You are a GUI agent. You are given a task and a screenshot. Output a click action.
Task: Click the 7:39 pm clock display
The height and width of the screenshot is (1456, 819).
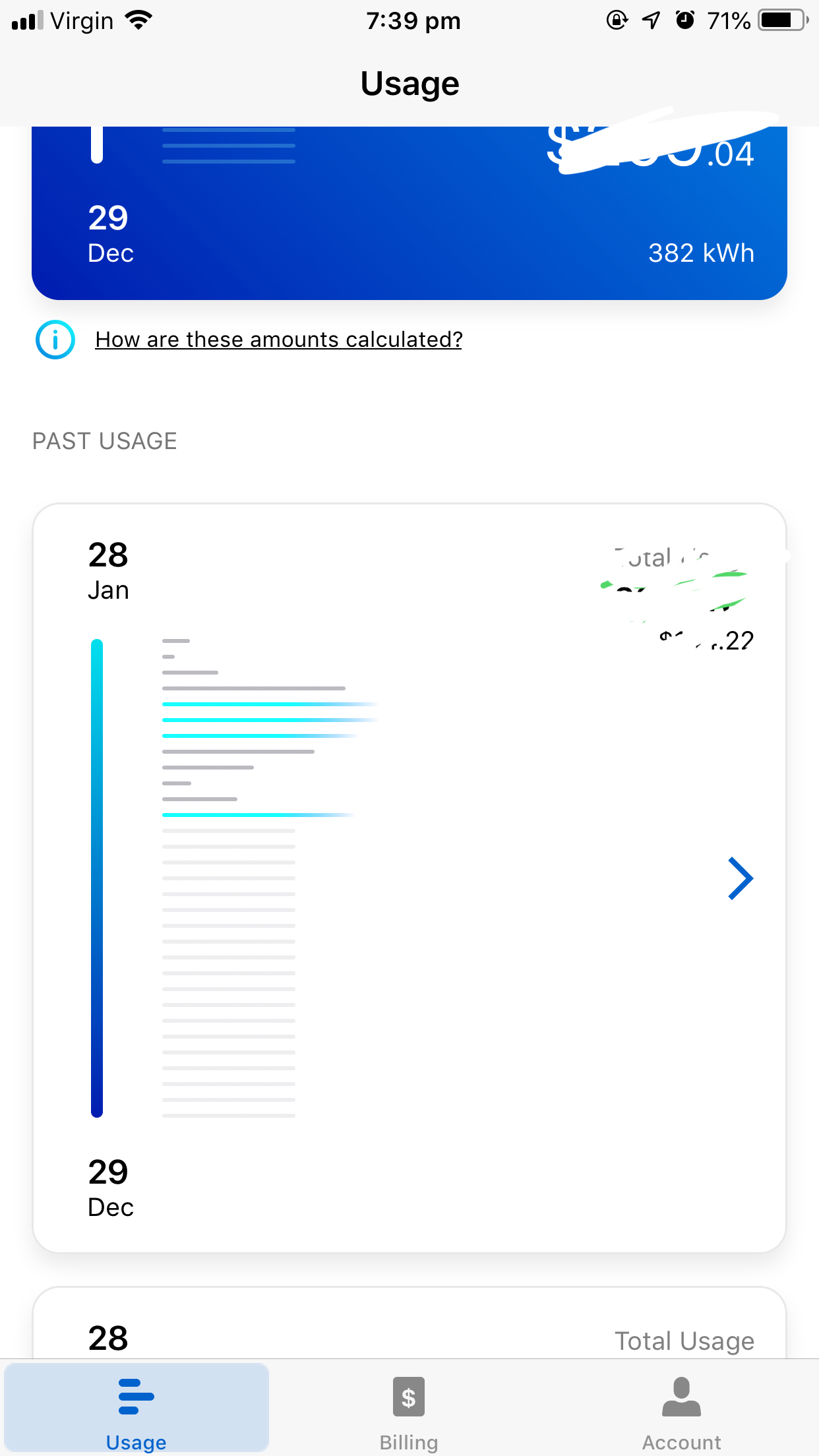pyautogui.click(x=413, y=20)
